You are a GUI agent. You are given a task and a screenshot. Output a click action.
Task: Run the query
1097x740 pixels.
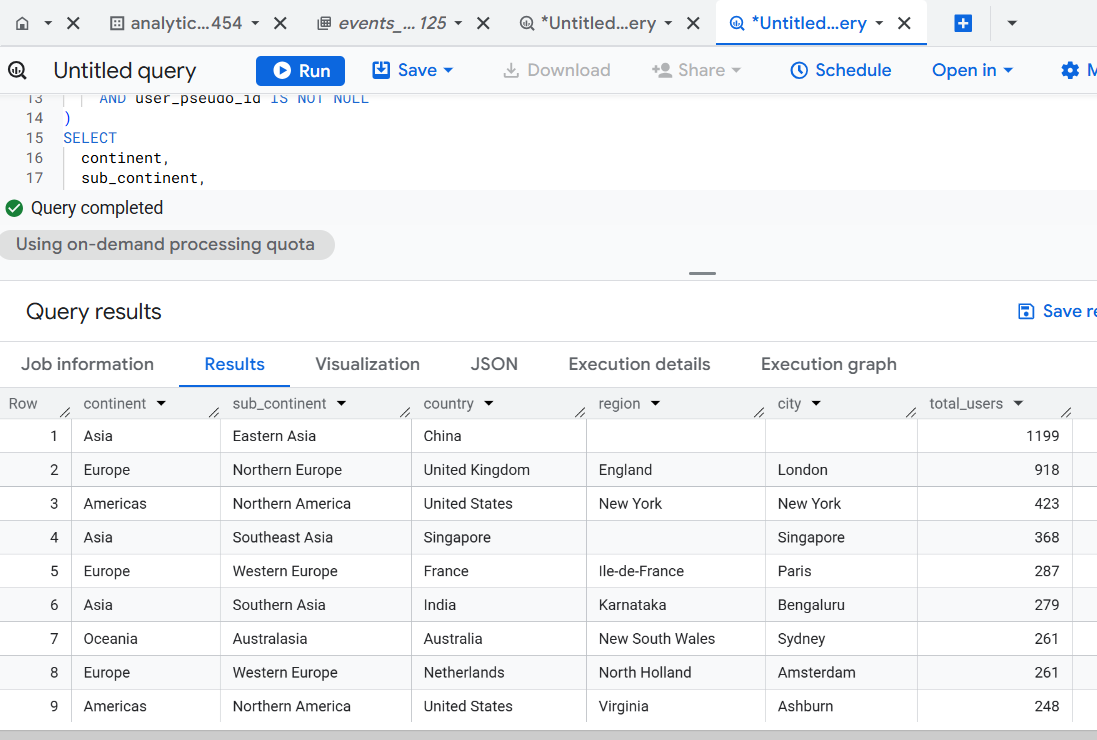(300, 70)
